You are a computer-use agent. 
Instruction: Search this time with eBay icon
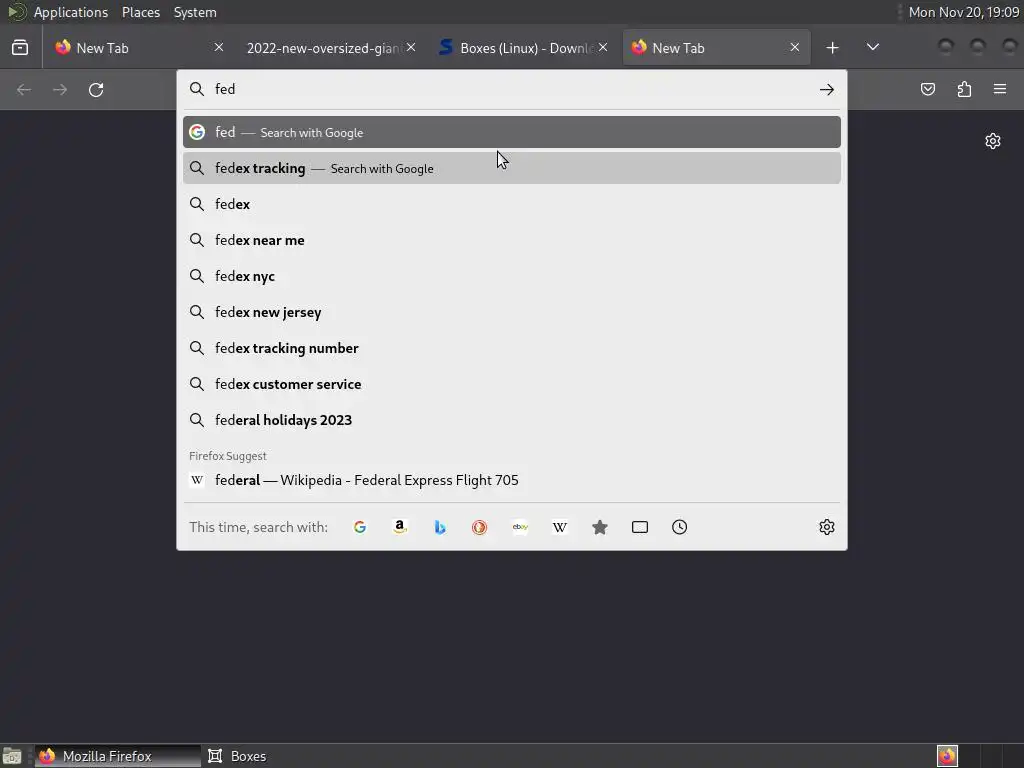[x=520, y=527]
